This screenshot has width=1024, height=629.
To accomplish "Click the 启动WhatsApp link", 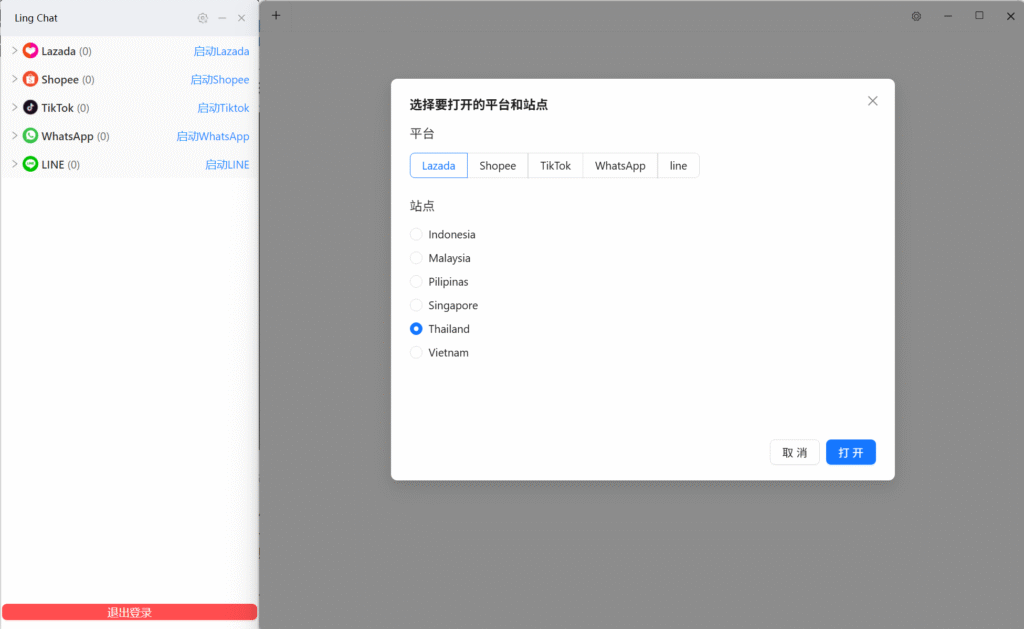I will (212, 136).
